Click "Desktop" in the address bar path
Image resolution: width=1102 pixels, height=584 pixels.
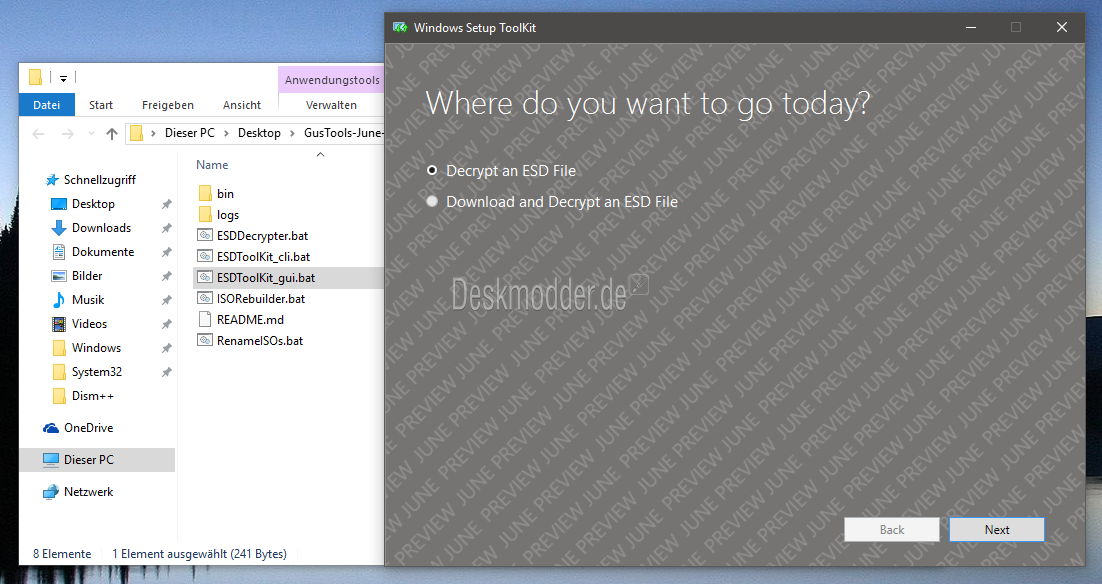259,133
